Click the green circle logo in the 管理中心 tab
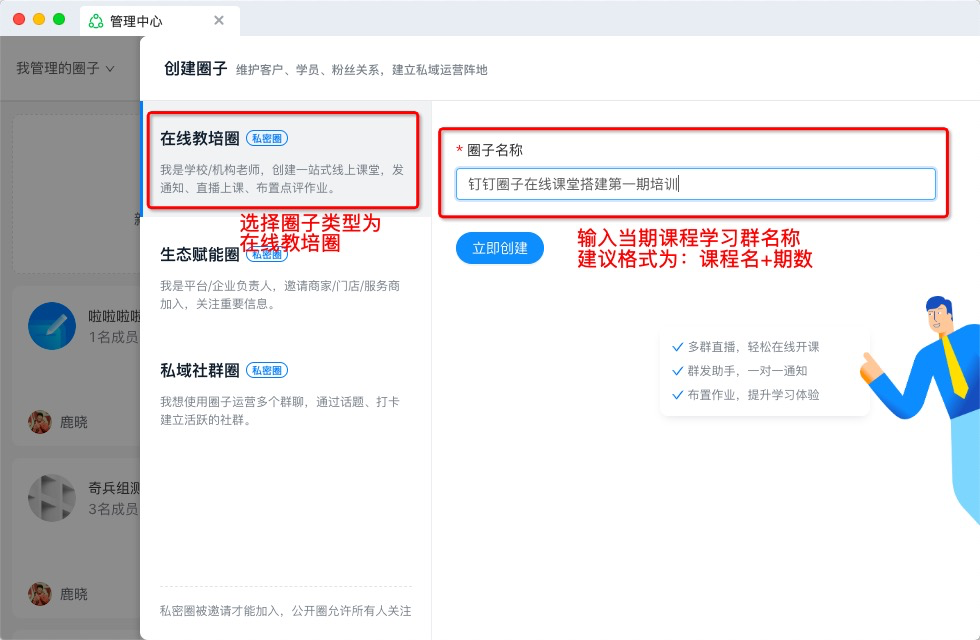 click(x=96, y=21)
